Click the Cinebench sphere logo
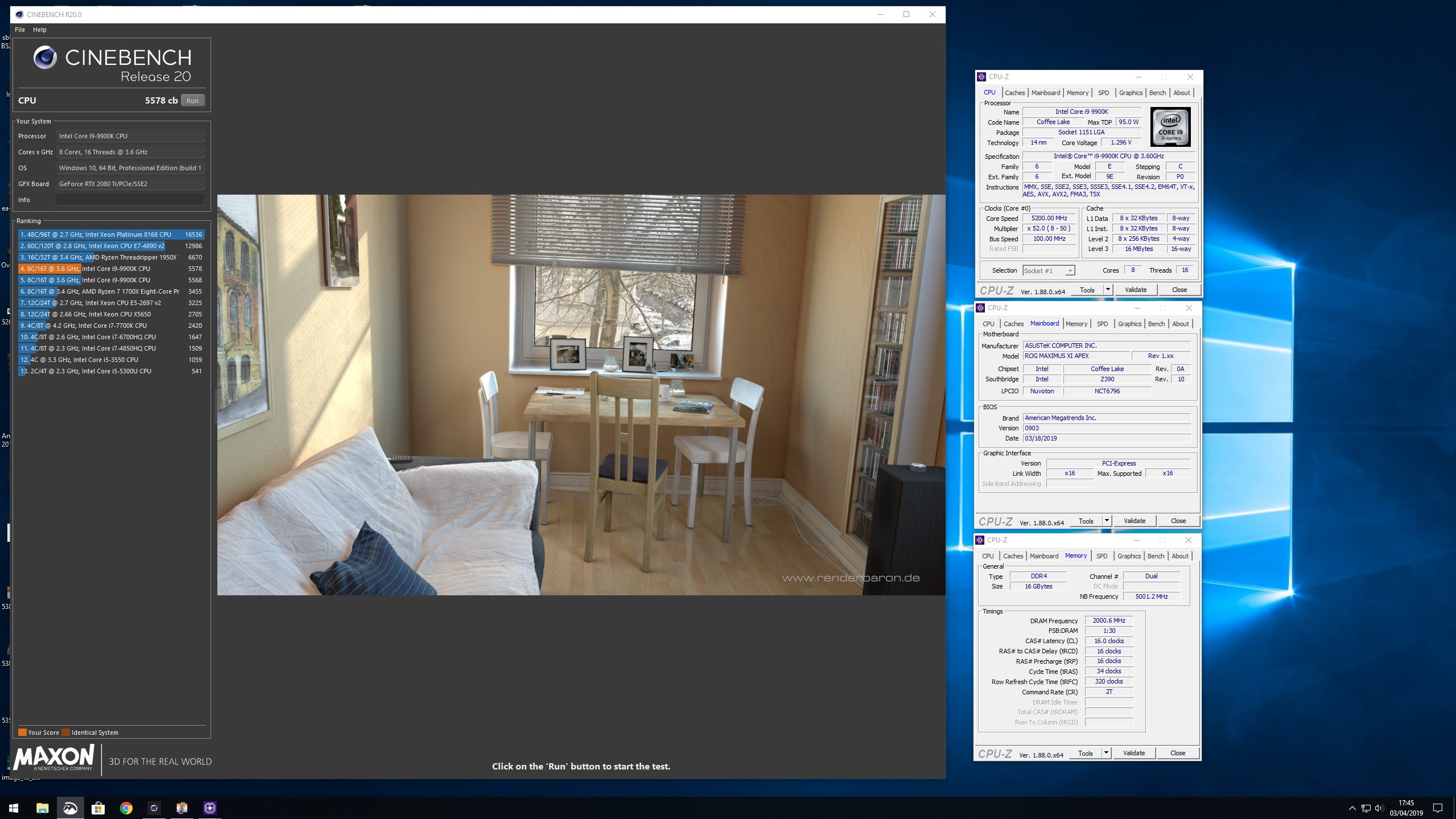The width and height of the screenshot is (1456, 819). coord(45,57)
